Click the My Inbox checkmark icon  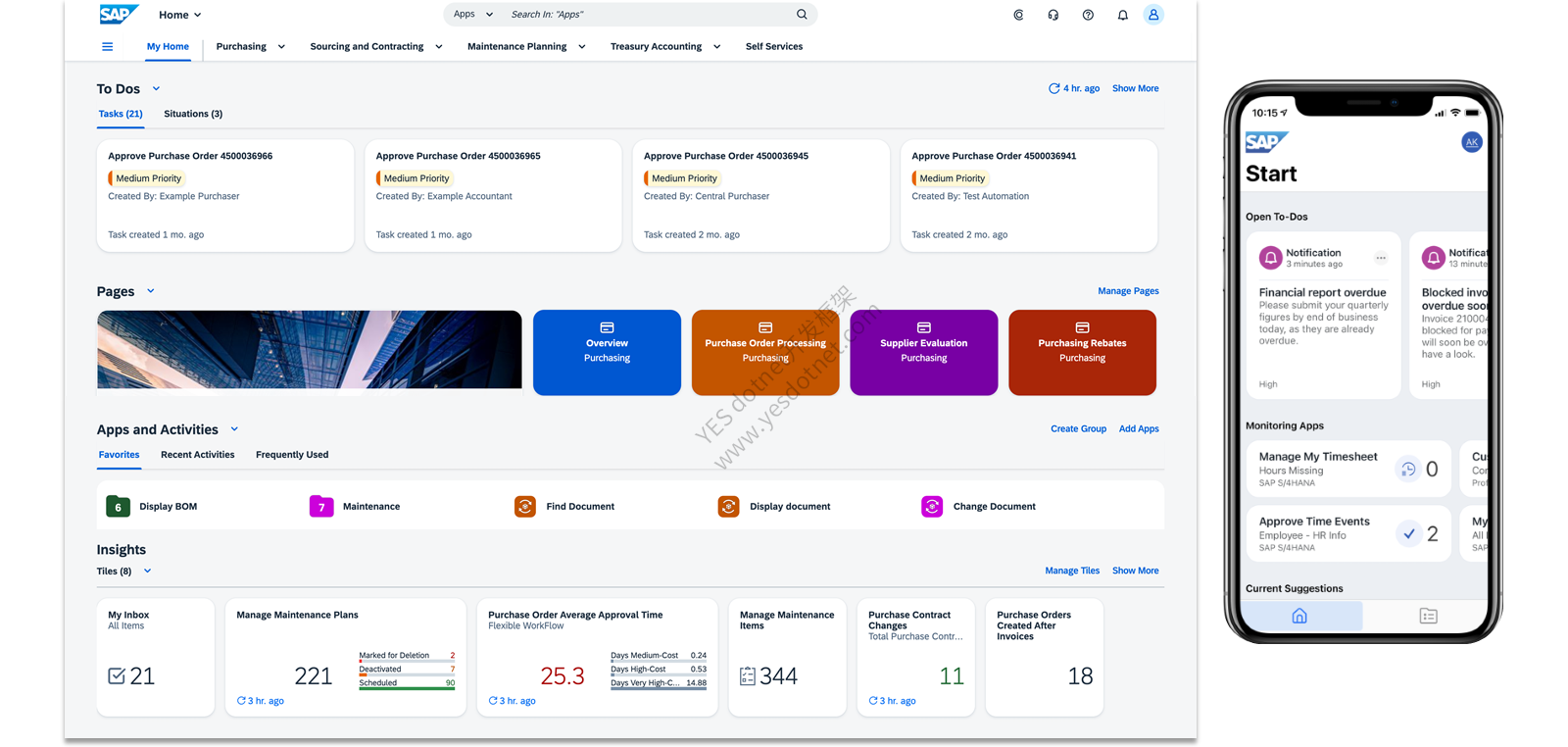[117, 675]
